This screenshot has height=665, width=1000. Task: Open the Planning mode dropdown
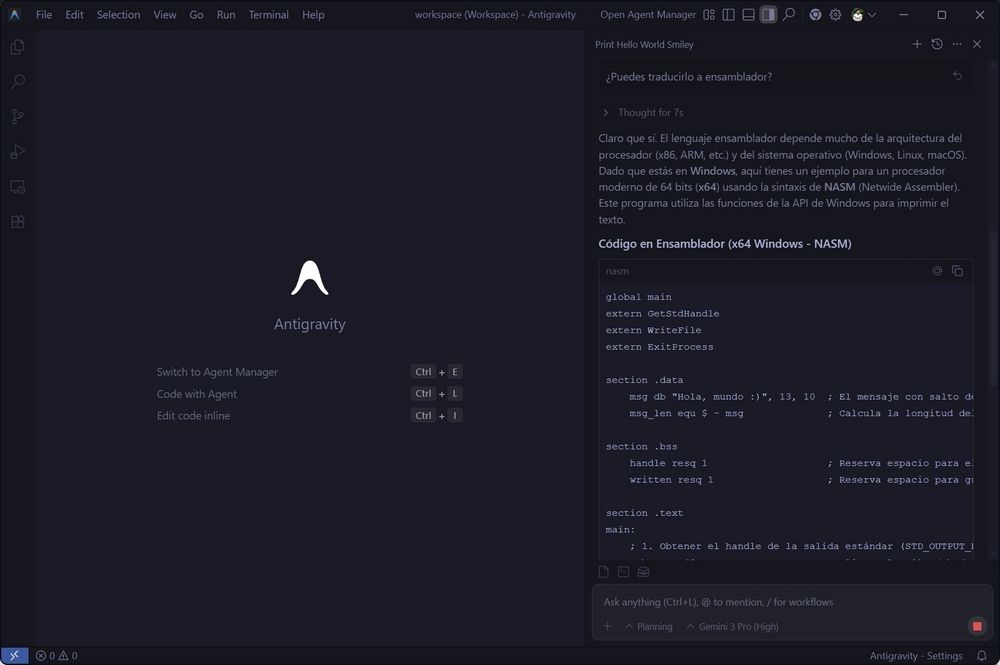(649, 626)
